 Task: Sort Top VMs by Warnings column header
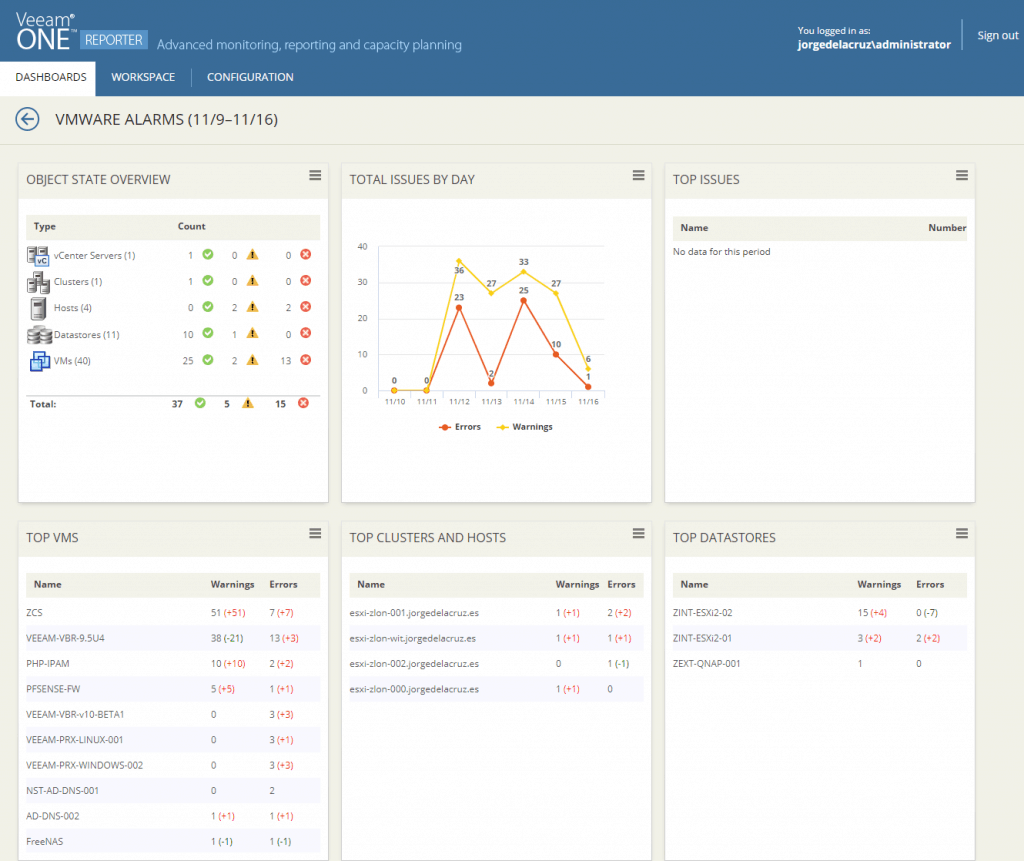click(x=232, y=585)
